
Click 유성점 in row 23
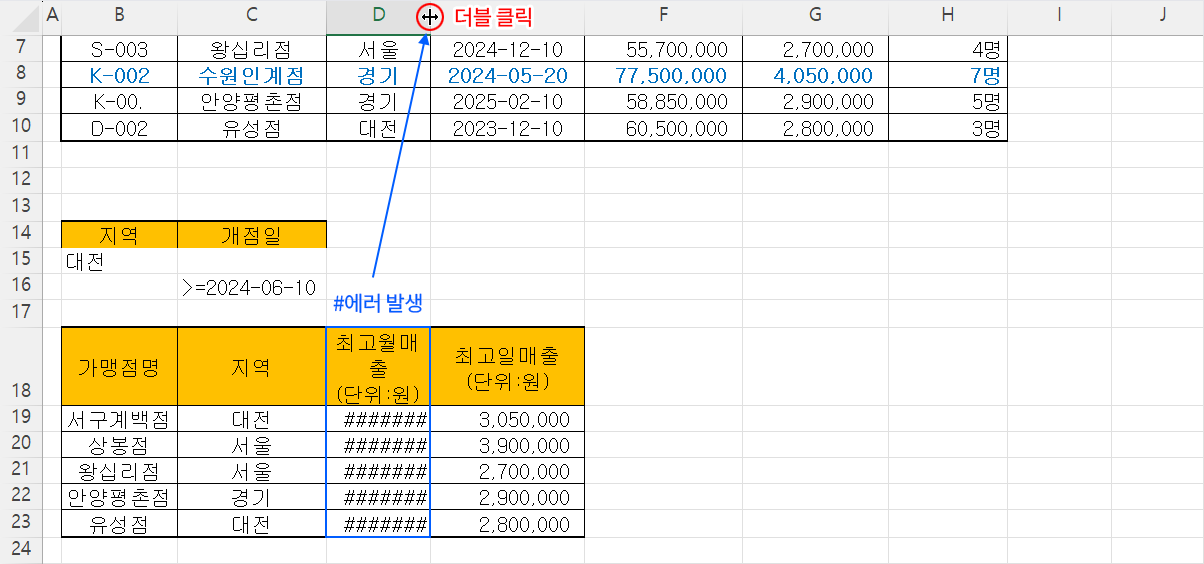click(x=120, y=523)
